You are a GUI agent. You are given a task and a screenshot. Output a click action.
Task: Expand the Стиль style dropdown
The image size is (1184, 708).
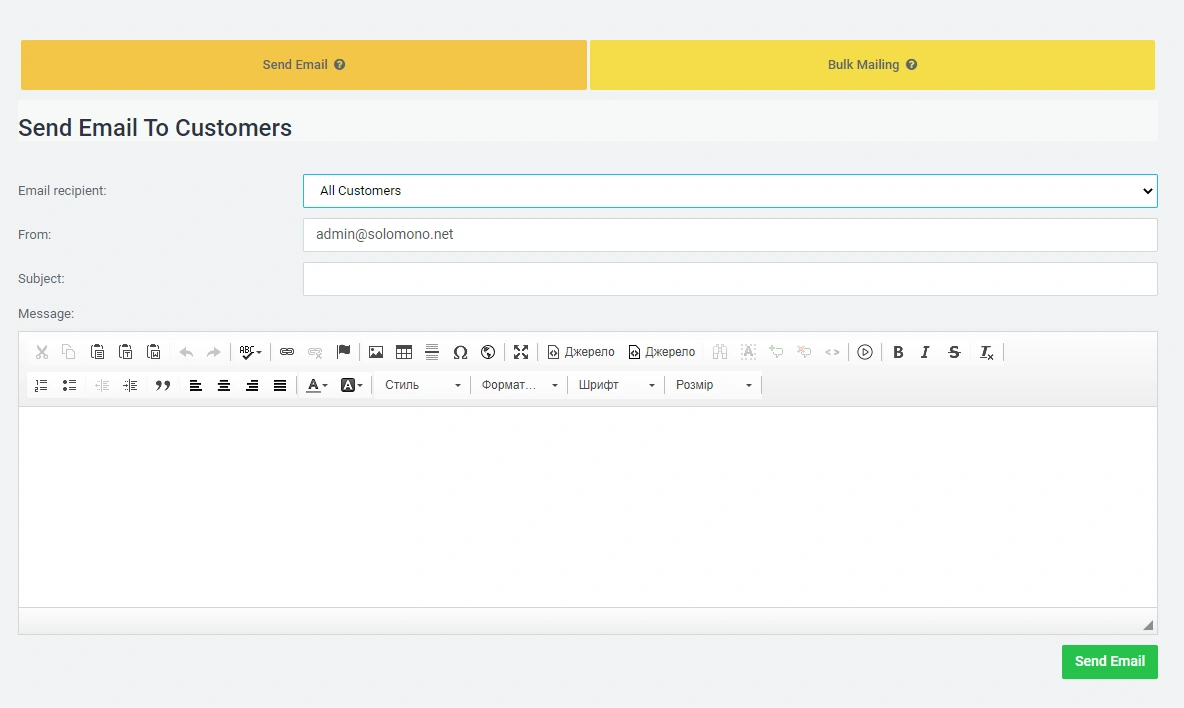423,385
